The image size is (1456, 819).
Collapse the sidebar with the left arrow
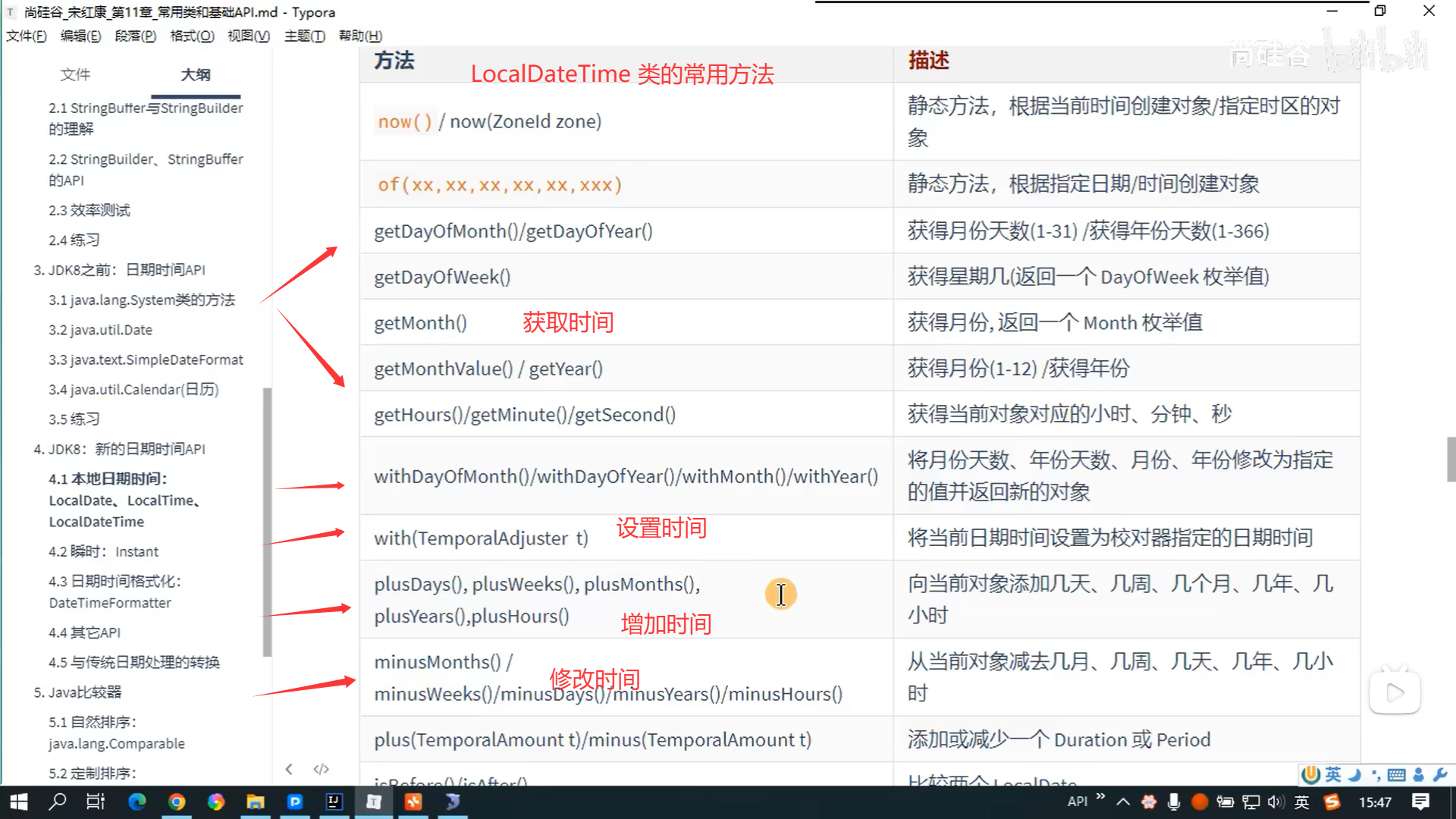(x=289, y=769)
